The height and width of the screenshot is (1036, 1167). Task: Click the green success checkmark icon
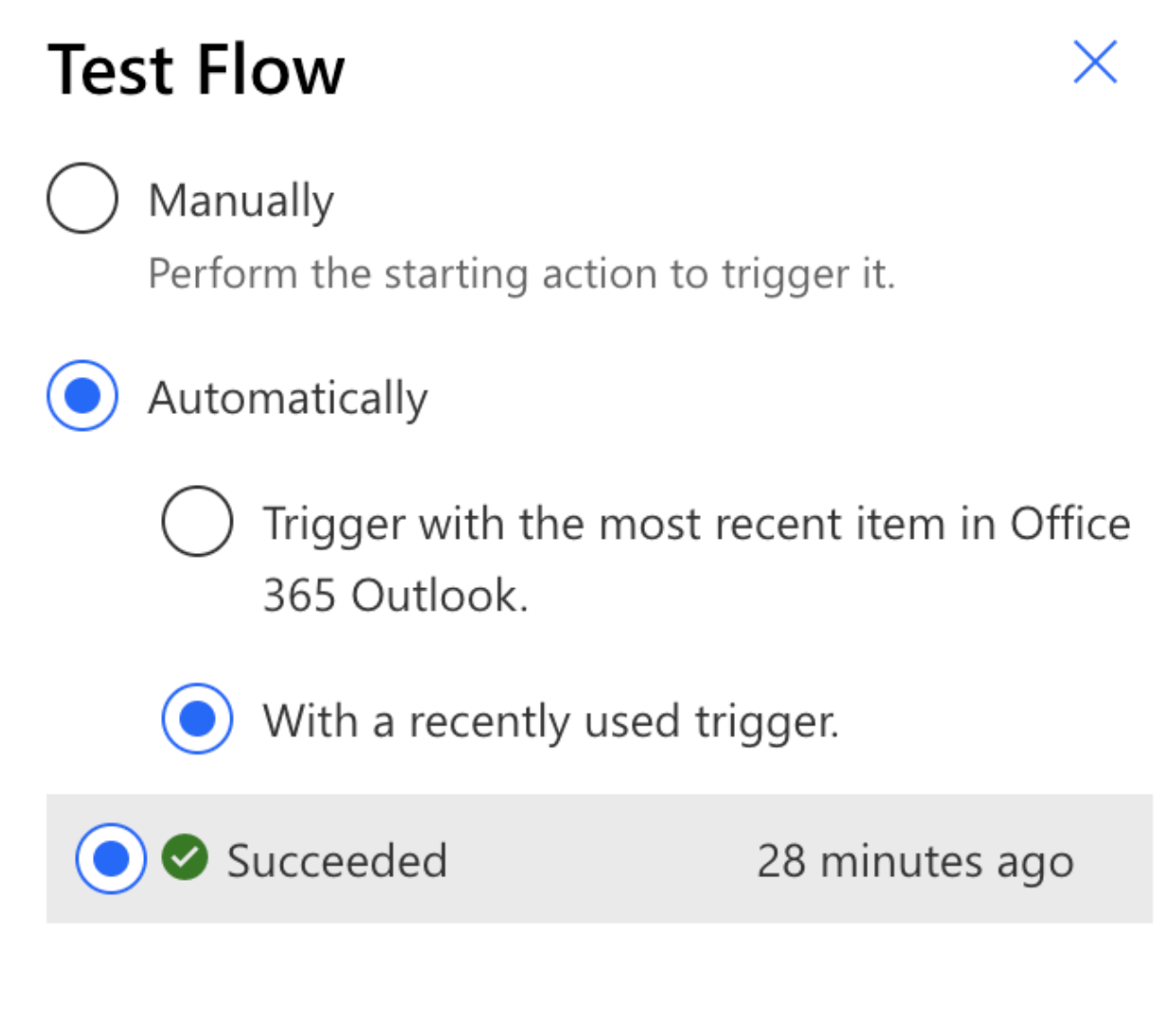pyautogui.click(x=185, y=858)
